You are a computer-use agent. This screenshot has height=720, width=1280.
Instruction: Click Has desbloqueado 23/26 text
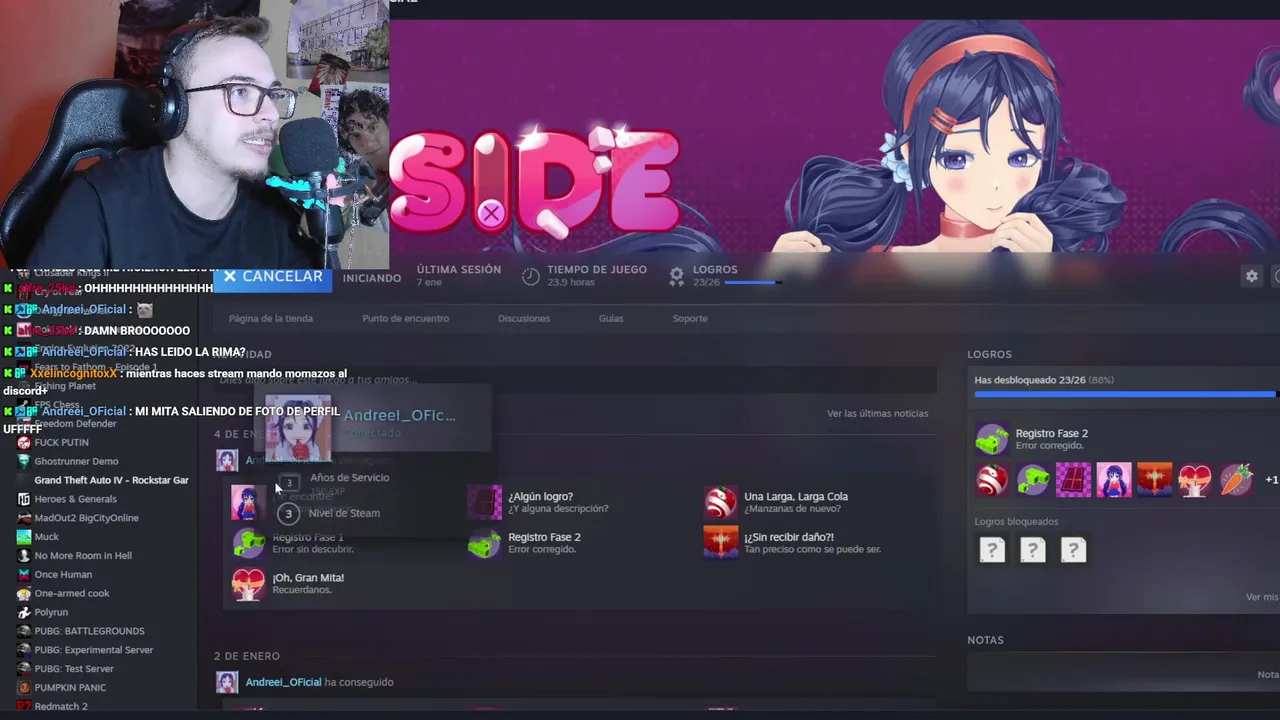pos(1044,380)
